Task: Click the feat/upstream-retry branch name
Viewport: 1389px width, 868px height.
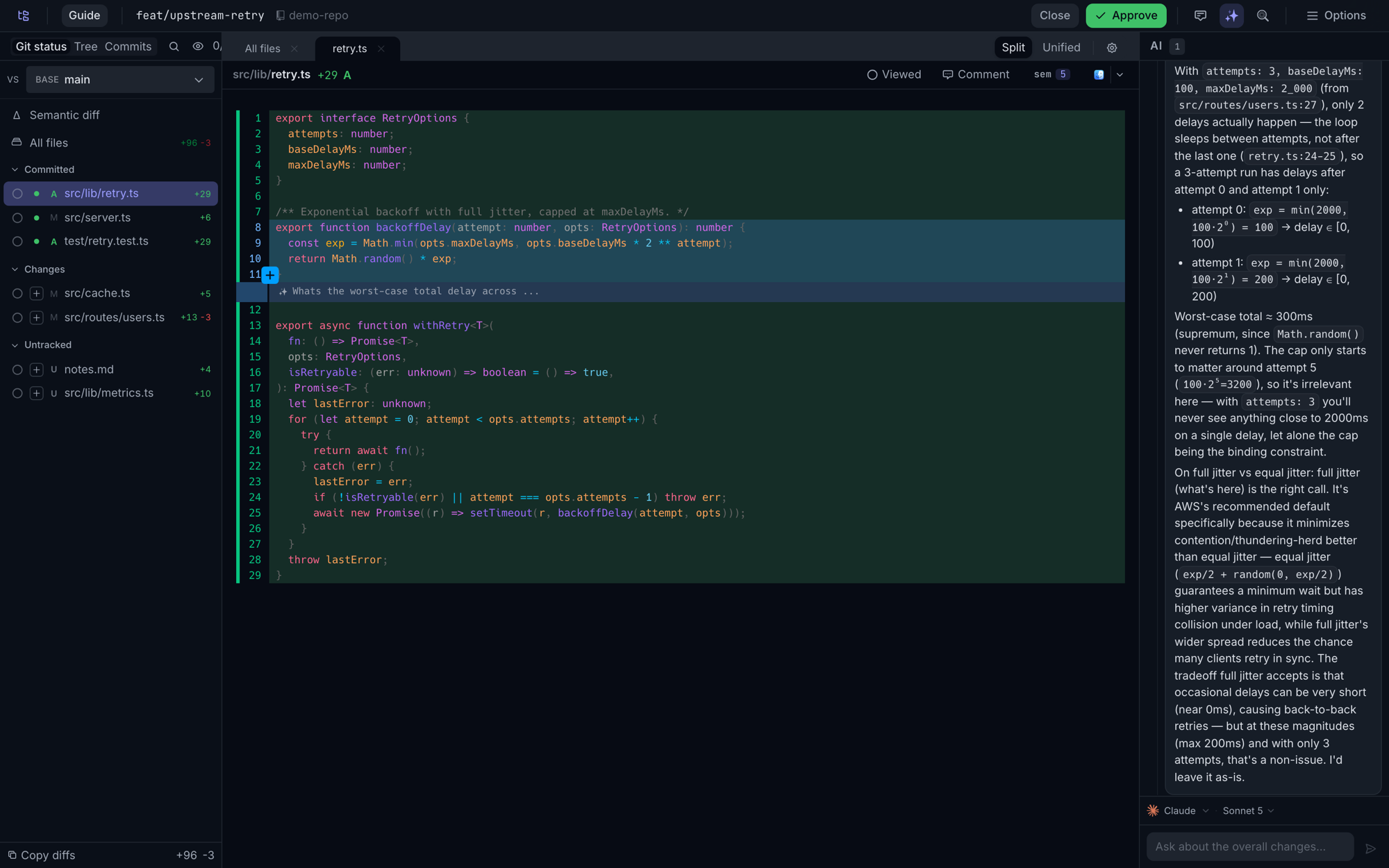Action: pos(200,15)
